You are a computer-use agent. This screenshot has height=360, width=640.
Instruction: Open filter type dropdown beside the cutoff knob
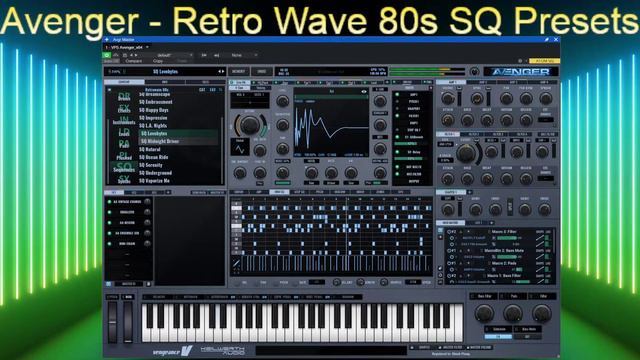pos(445,144)
